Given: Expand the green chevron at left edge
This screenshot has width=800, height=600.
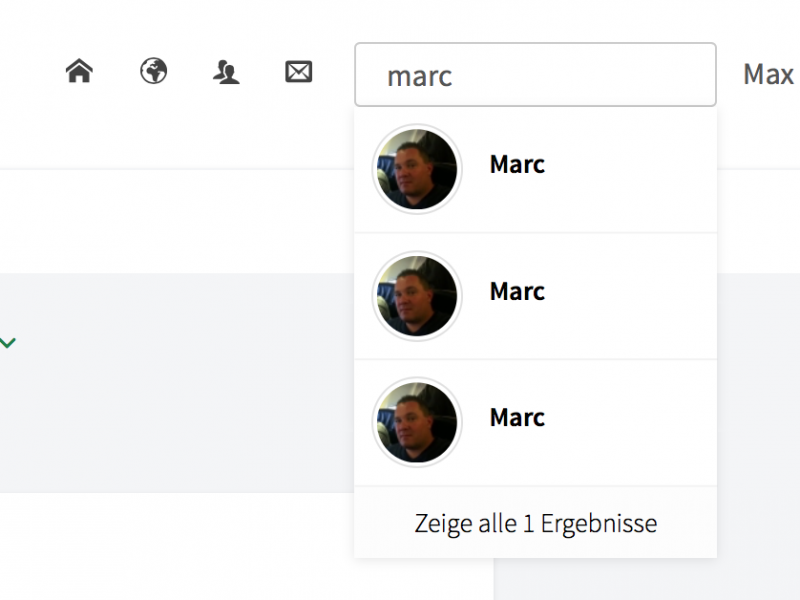Looking at the screenshot, I should [x=8, y=342].
